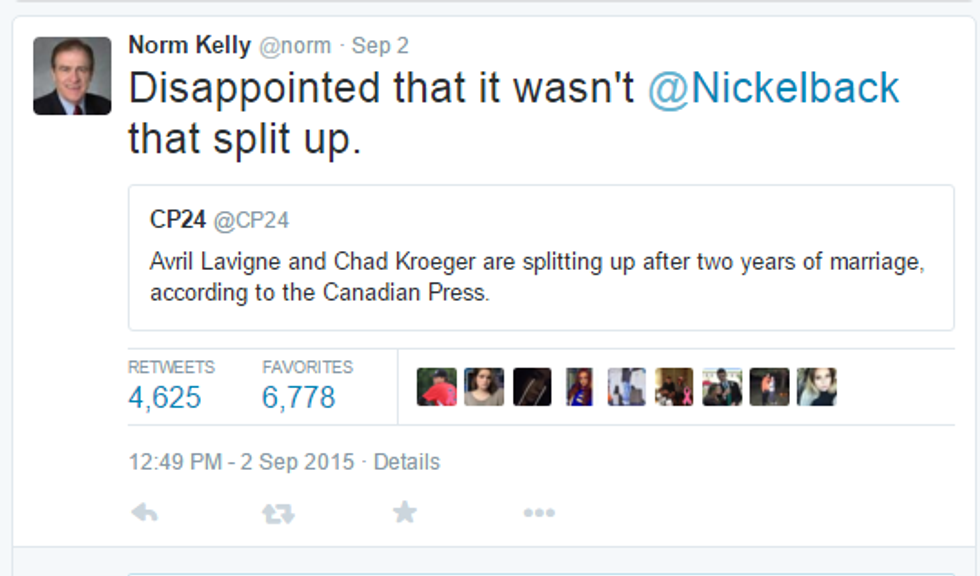This screenshot has height=576, width=980.
Task: View the 4,625 retweets list
Action: point(165,397)
